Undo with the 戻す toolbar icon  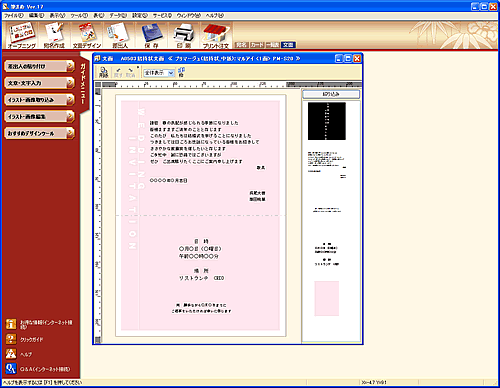118,72
